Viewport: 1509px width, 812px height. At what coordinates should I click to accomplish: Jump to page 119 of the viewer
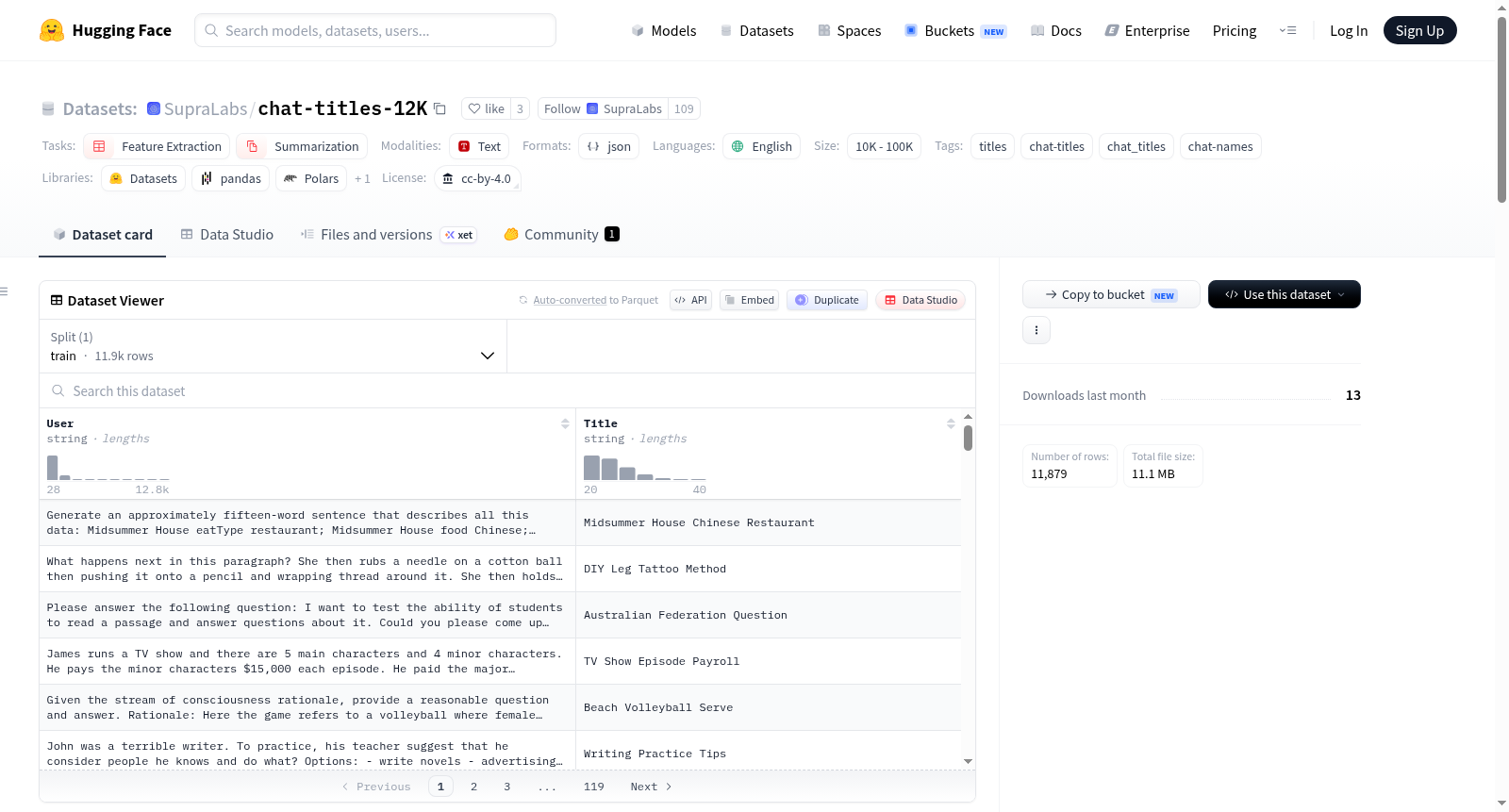tap(593, 787)
